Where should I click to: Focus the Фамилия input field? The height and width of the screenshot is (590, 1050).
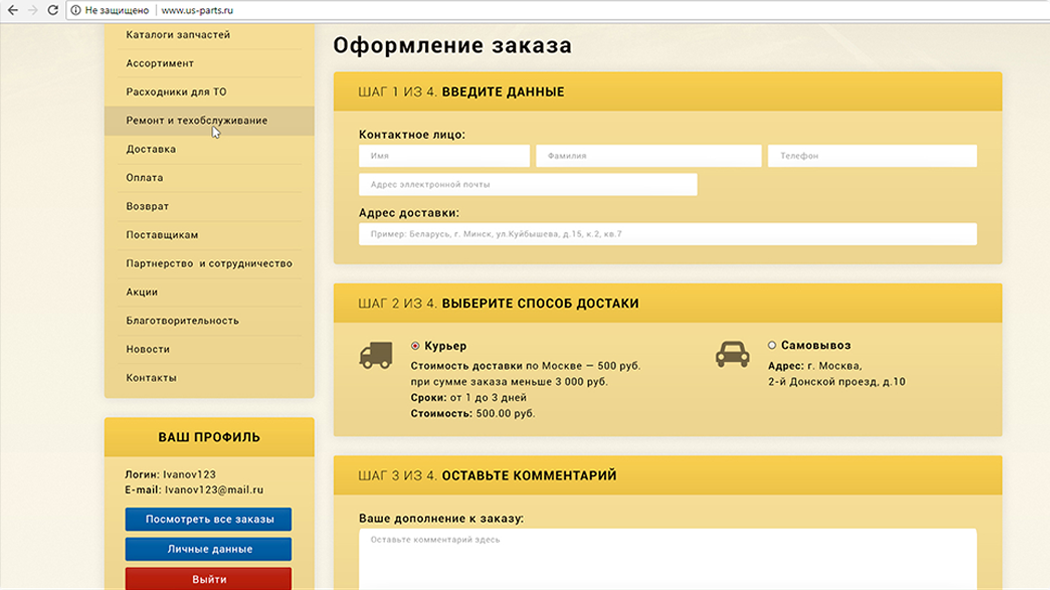pyautogui.click(x=648, y=155)
